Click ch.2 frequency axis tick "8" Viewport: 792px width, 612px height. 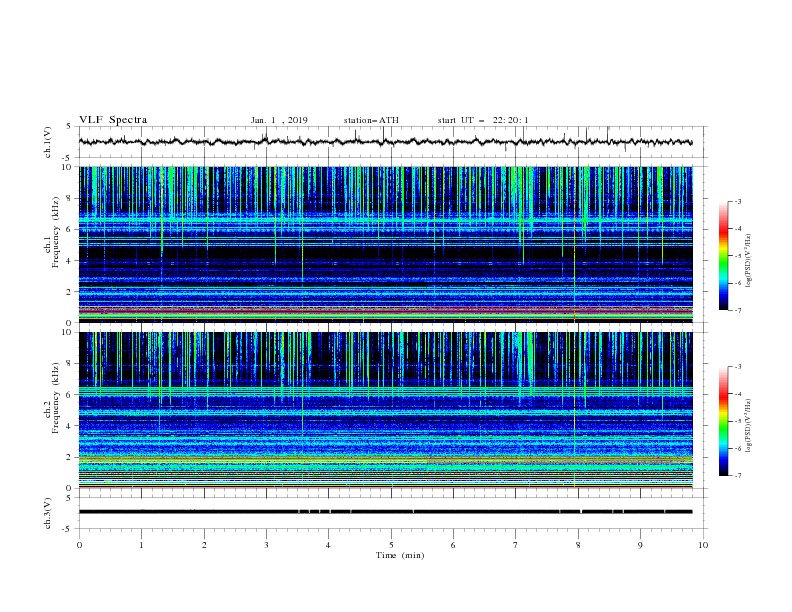pyautogui.click(x=70, y=363)
